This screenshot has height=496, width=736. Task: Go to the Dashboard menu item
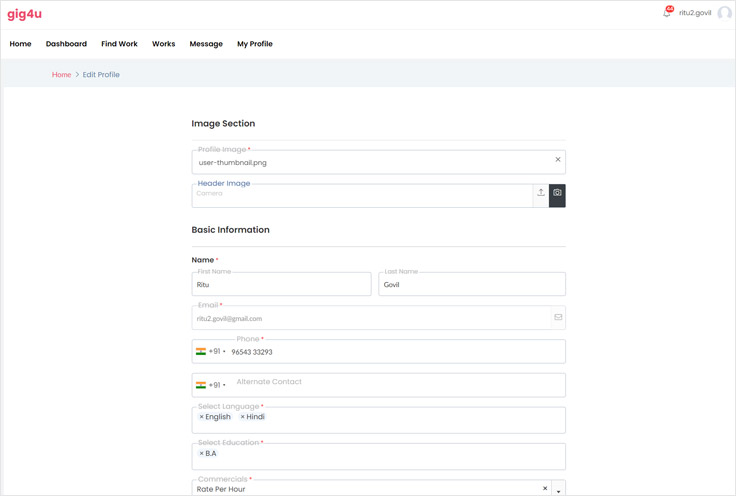pyautogui.click(x=66, y=44)
